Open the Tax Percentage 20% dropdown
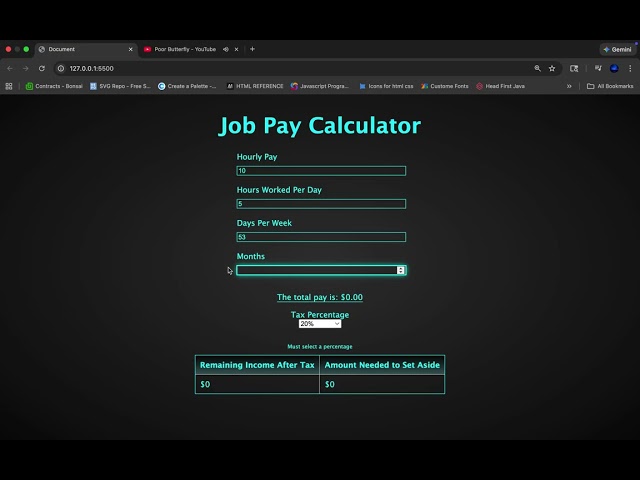640x480 pixels. [320, 324]
